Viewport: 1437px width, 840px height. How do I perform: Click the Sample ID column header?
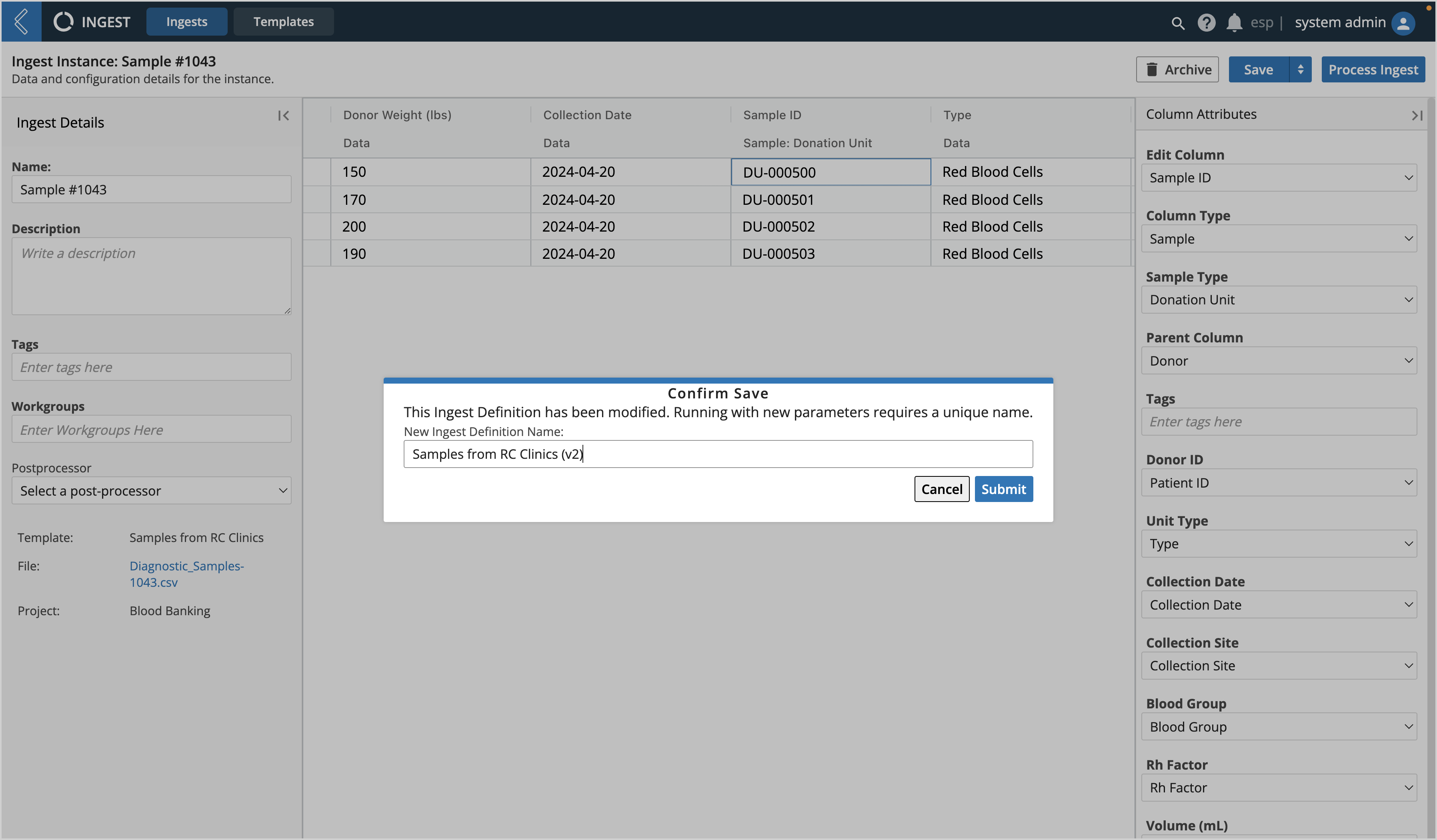coord(772,115)
